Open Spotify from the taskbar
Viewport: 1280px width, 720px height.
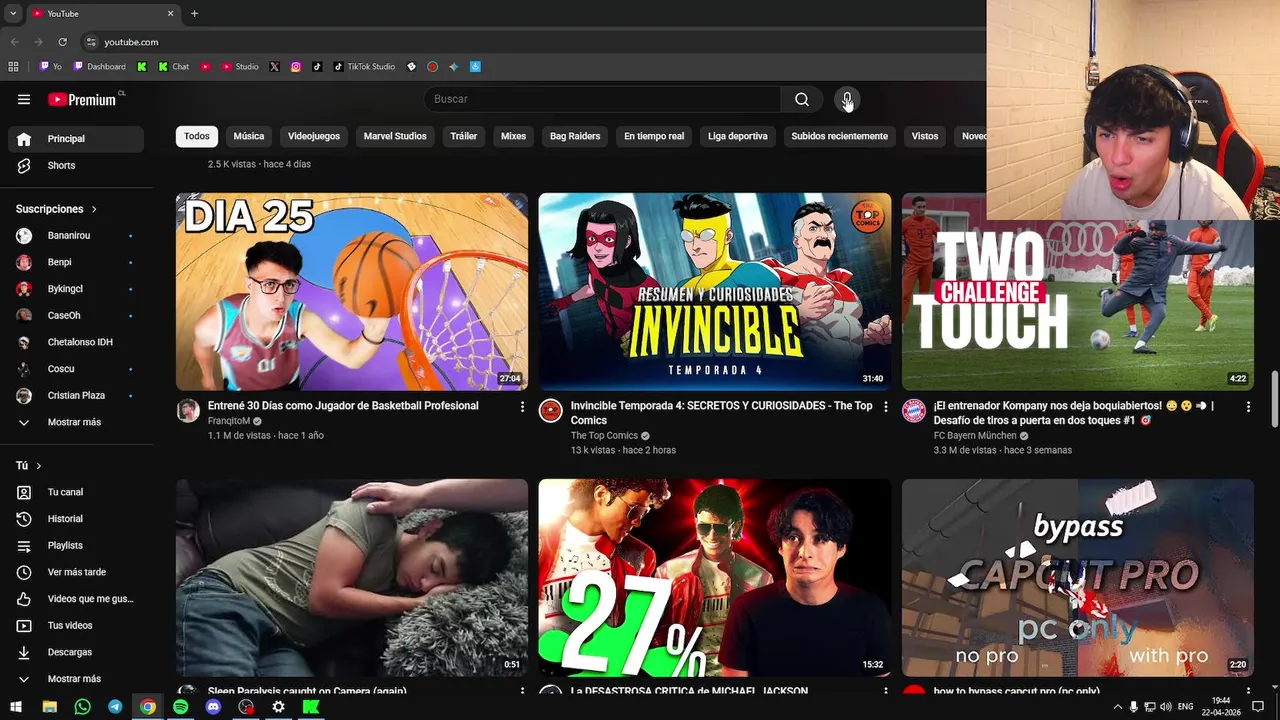pyautogui.click(x=180, y=707)
